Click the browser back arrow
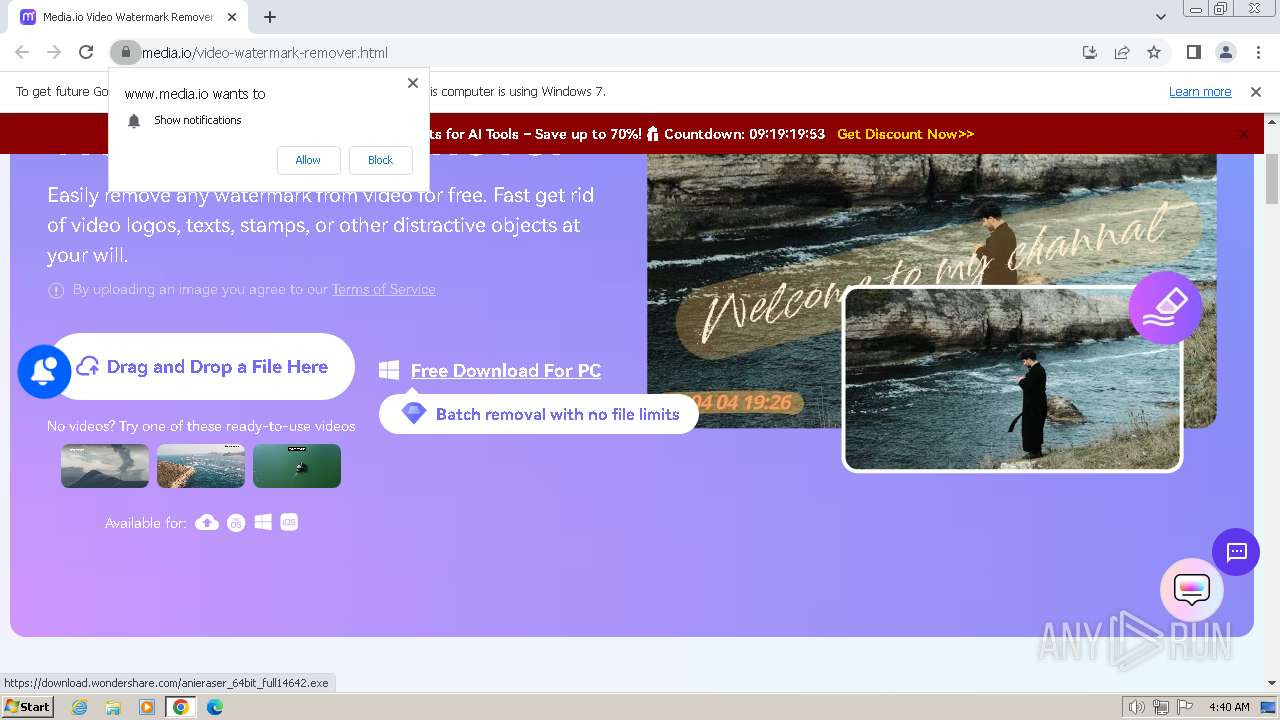This screenshot has height=720, width=1280. (x=22, y=52)
